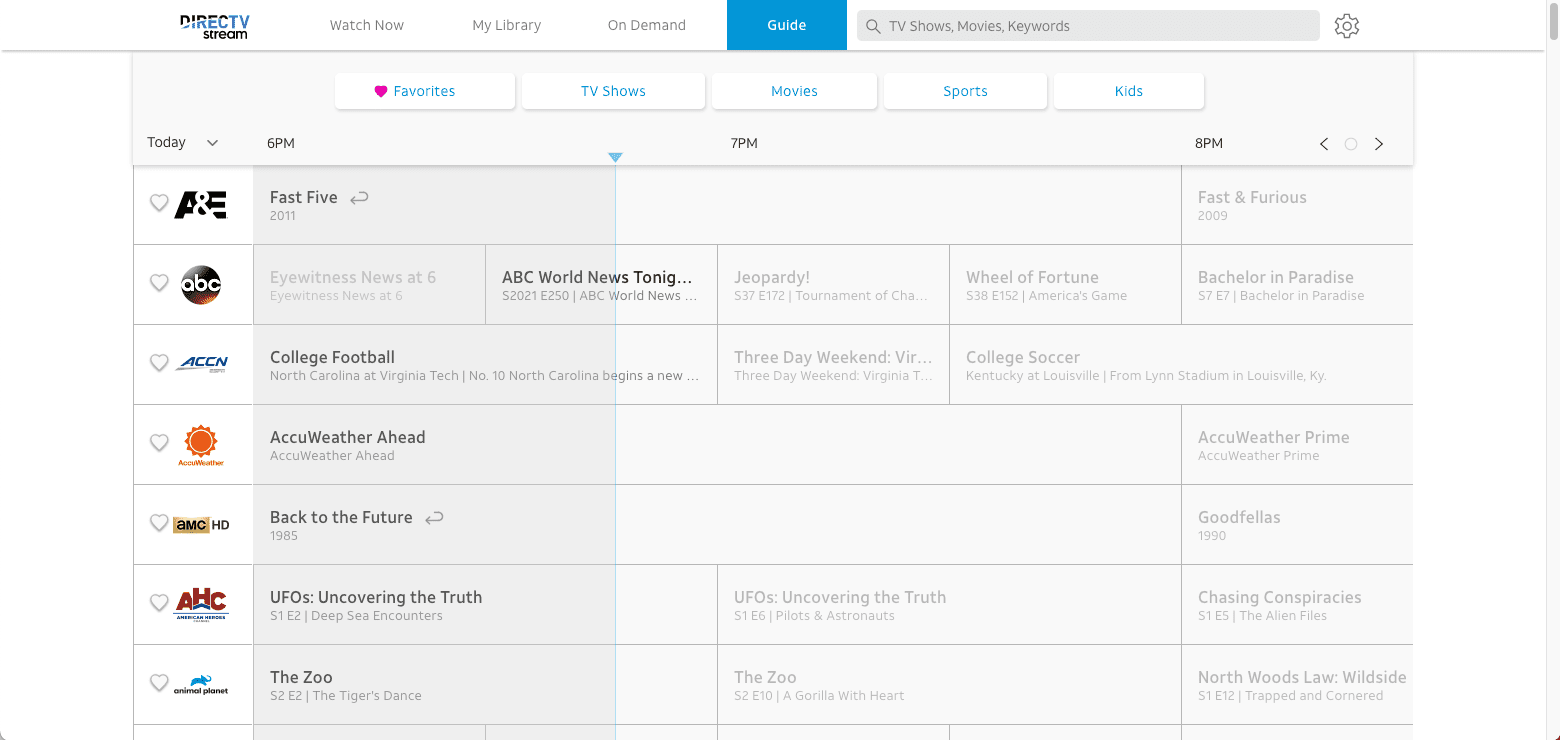
Task: Select College Football on ACCN
Action: [485, 365]
